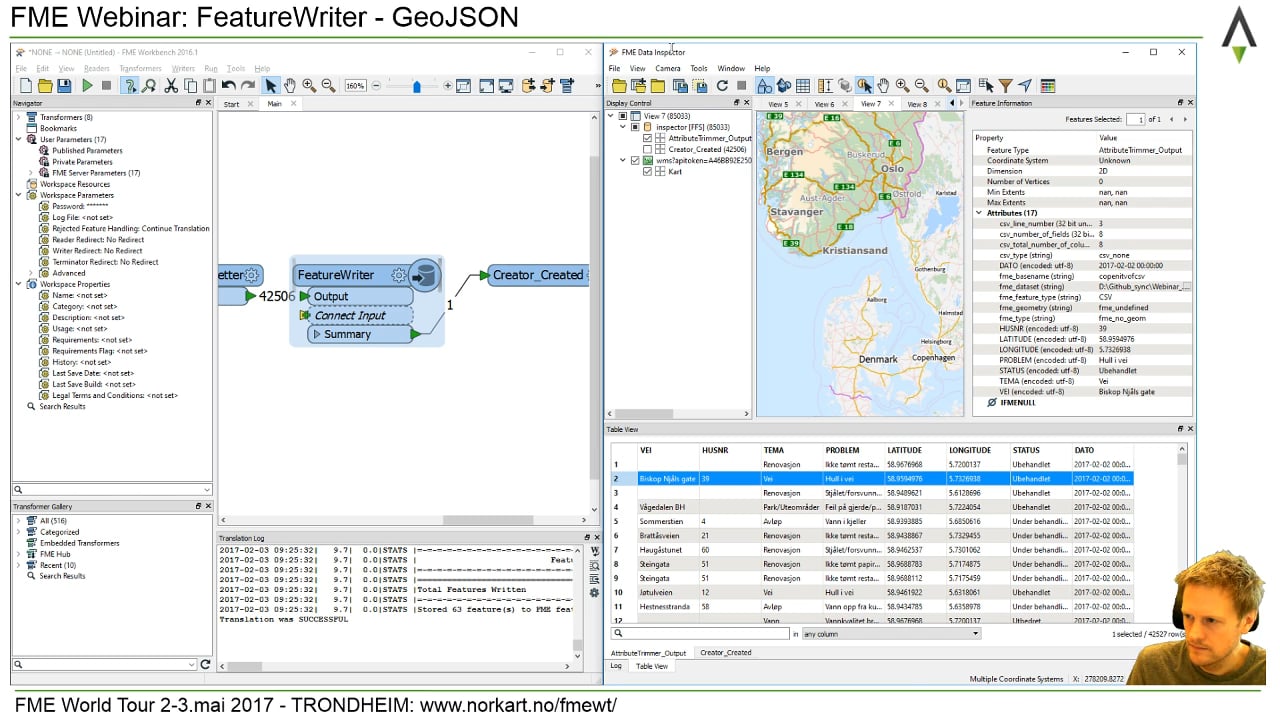Select the Sommerstien row in Table View

tap(872, 521)
